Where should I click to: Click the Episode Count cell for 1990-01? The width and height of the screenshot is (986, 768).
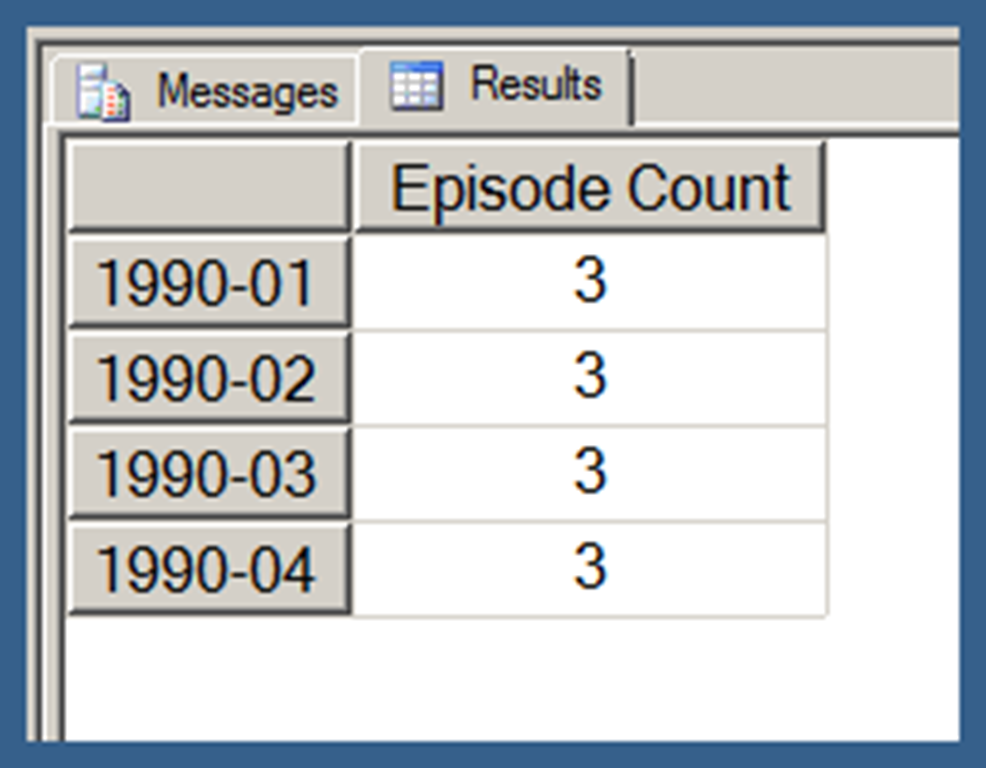[590, 282]
